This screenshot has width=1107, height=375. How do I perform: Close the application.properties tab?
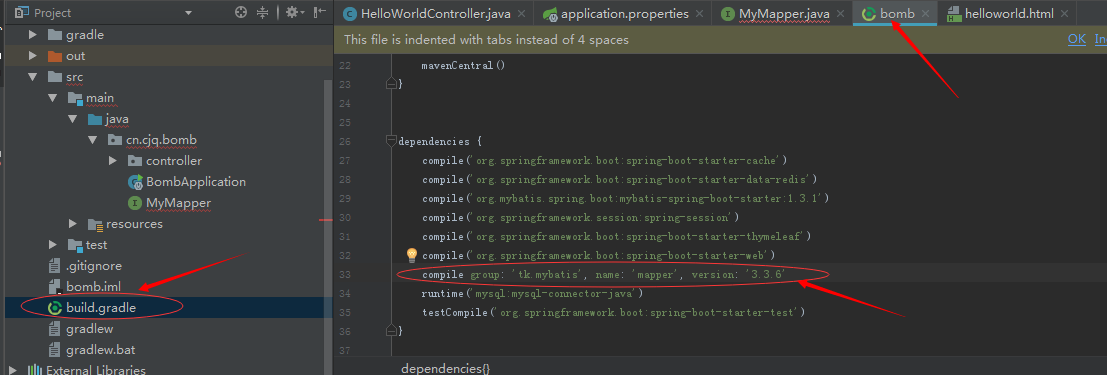(x=699, y=13)
